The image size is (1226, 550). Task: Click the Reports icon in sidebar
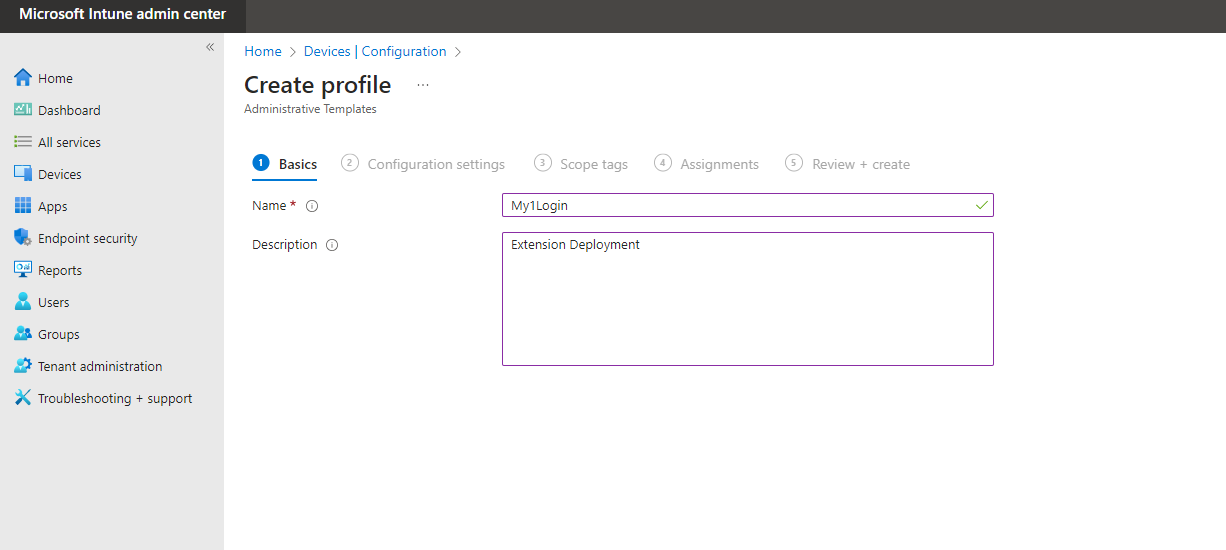point(23,270)
